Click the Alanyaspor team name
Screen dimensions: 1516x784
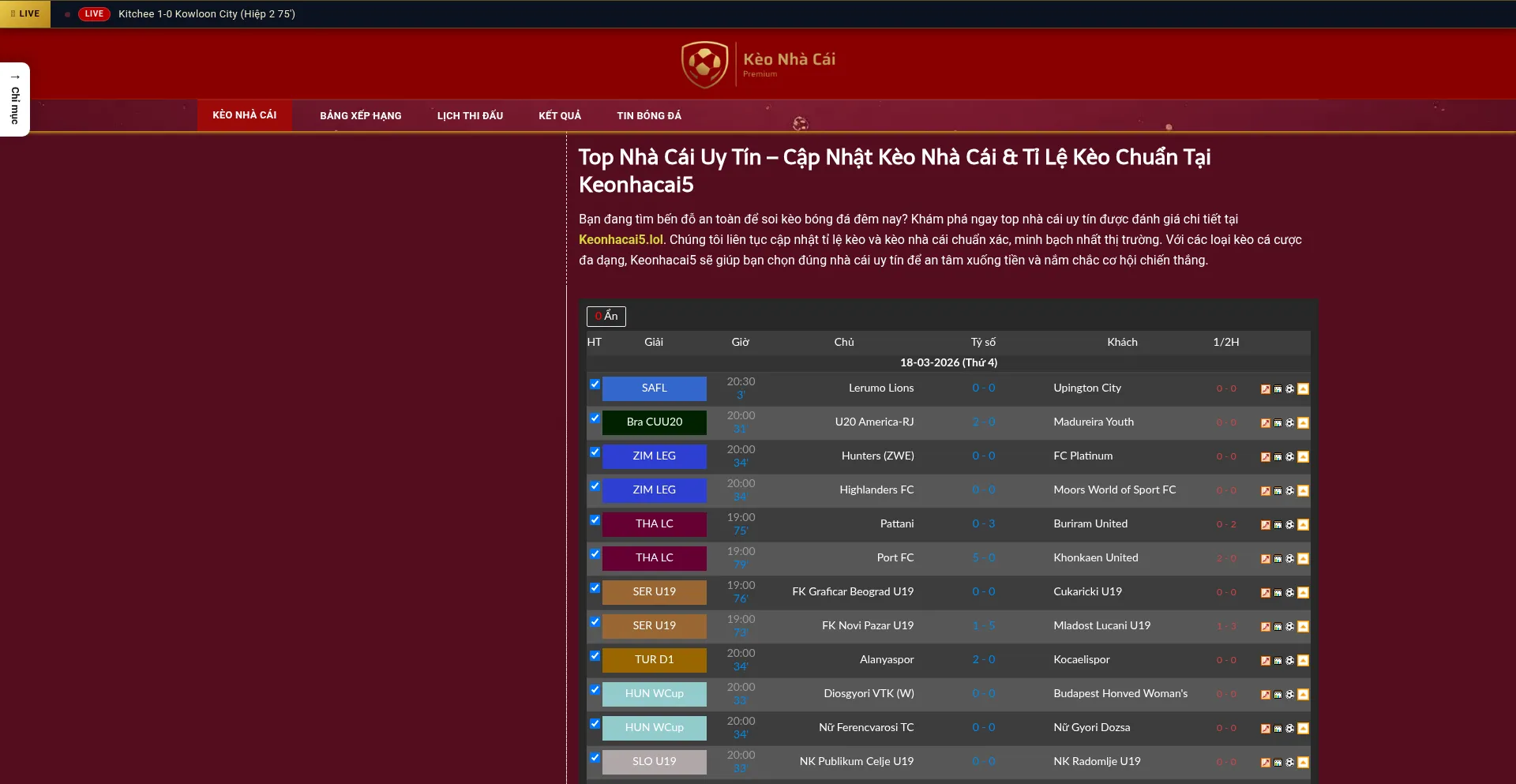(x=887, y=659)
